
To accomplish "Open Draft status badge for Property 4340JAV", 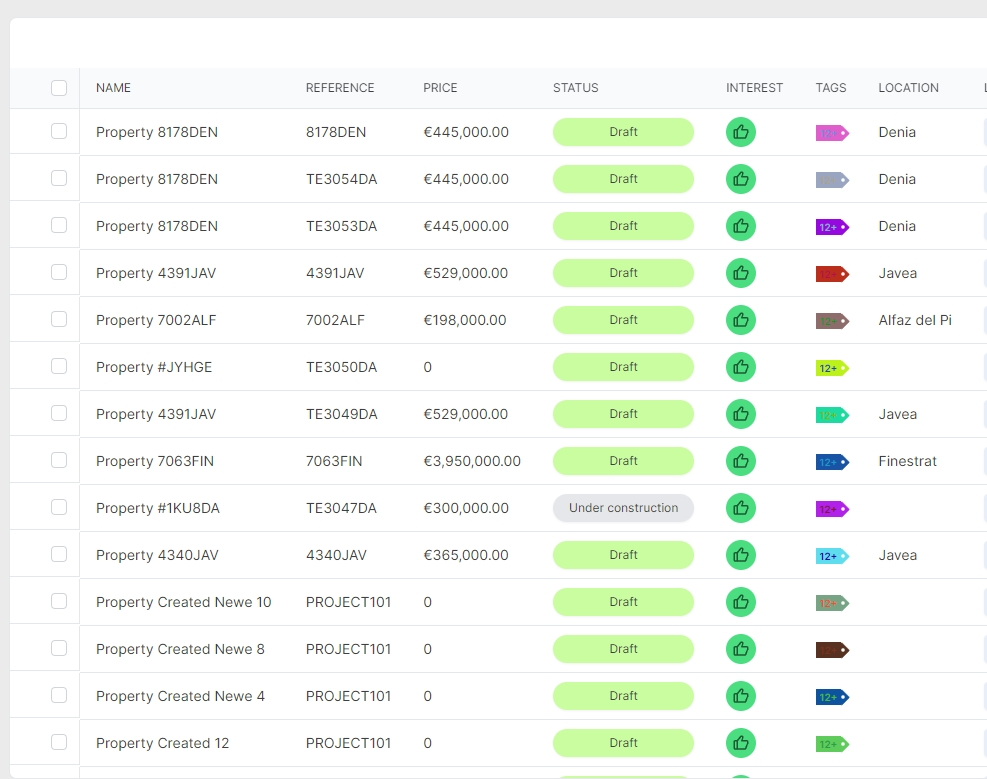I will 623,555.
